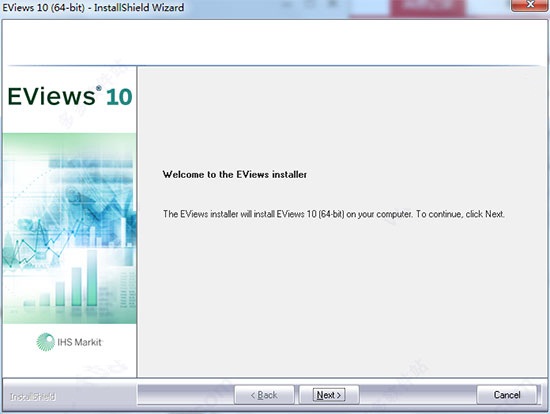Screen dimensions: 550x414
Task: Click the Next button to continue
Action: 329,395
